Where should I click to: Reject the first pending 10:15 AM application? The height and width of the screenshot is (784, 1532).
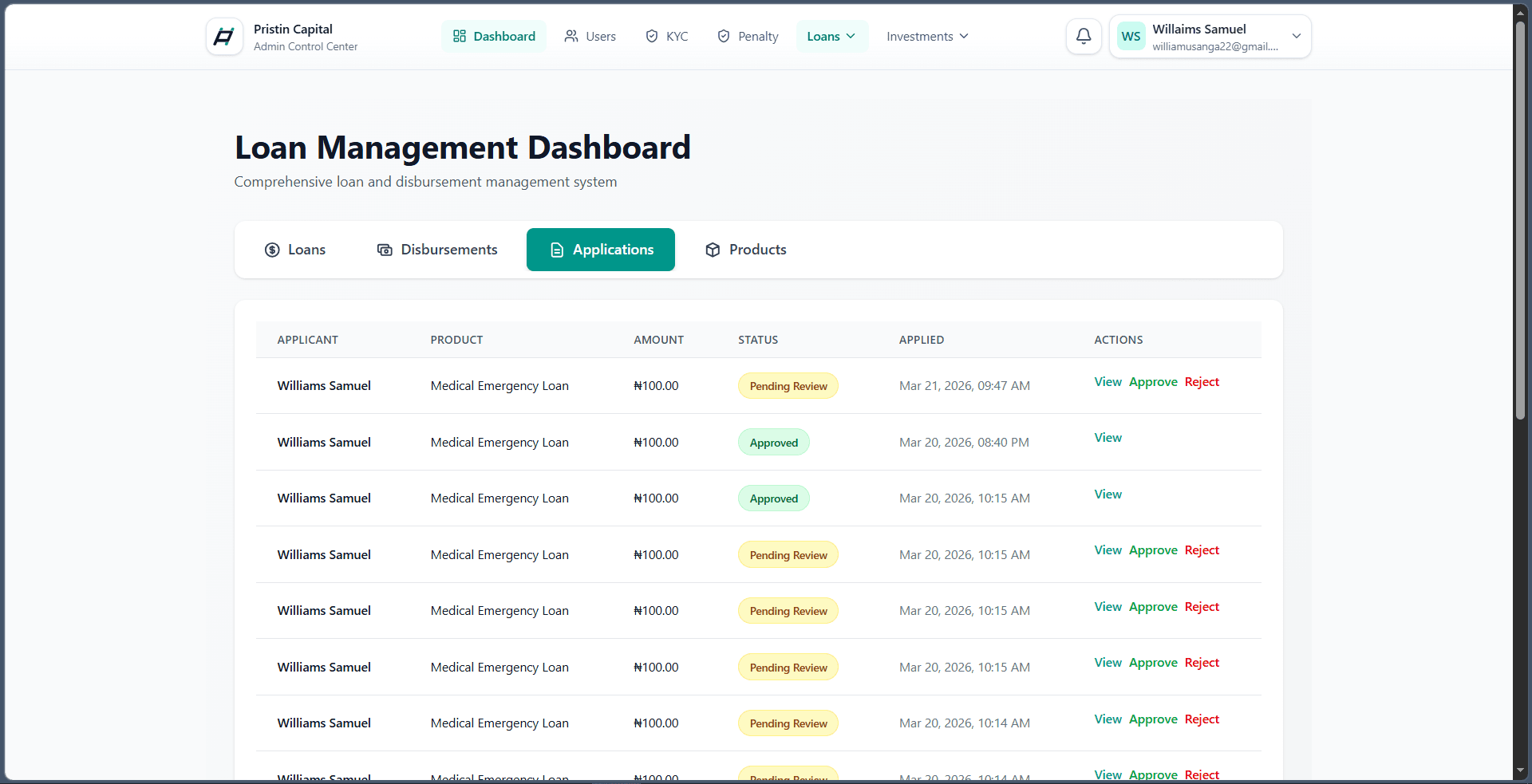tap(1202, 550)
